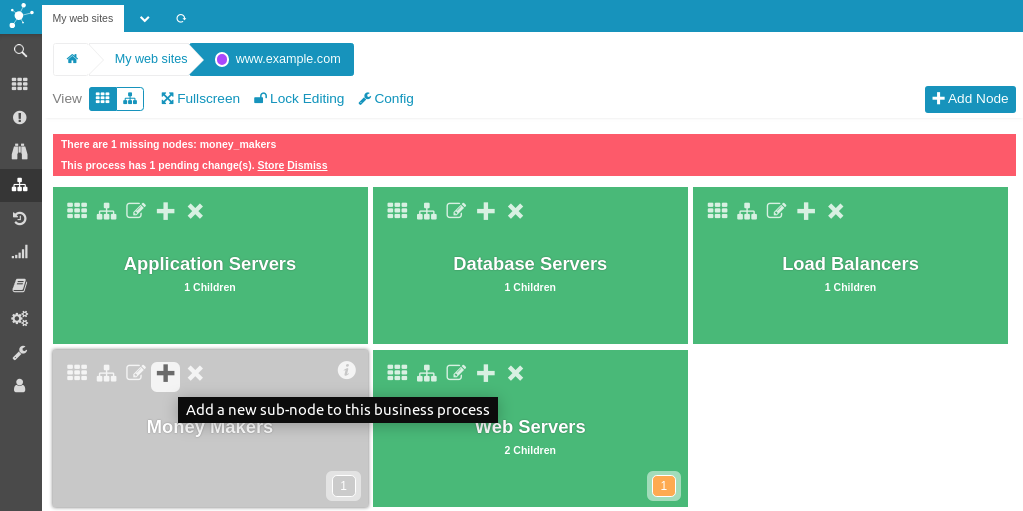The width and height of the screenshot is (1023, 511).
Task: Click the info icon on Money Makers
Action: [346, 370]
